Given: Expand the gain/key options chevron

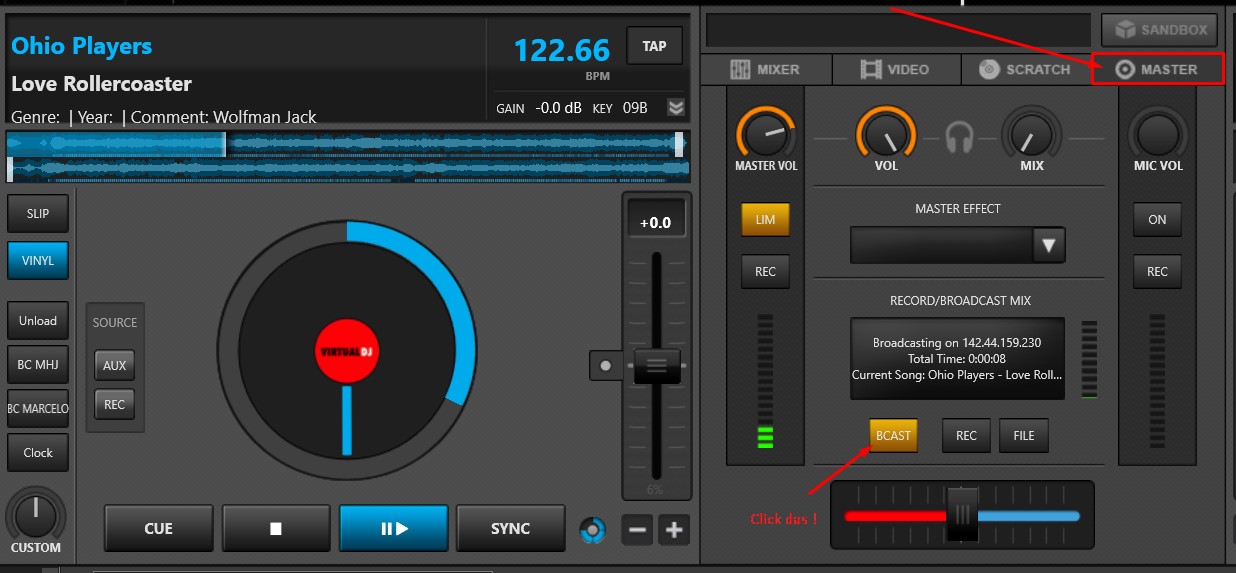Looking at the screenshot, I should click(676, 107).
